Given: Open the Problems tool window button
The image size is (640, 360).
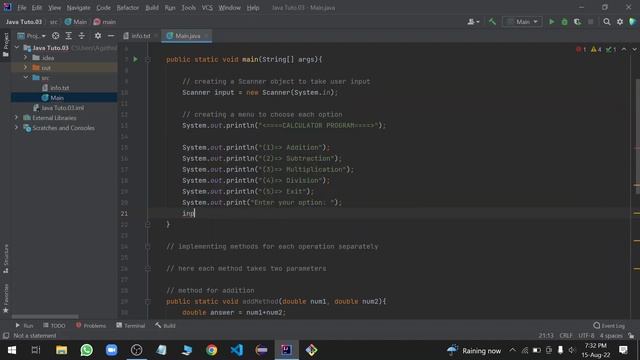Looking at the screenshot, I should tap(91, 325).
